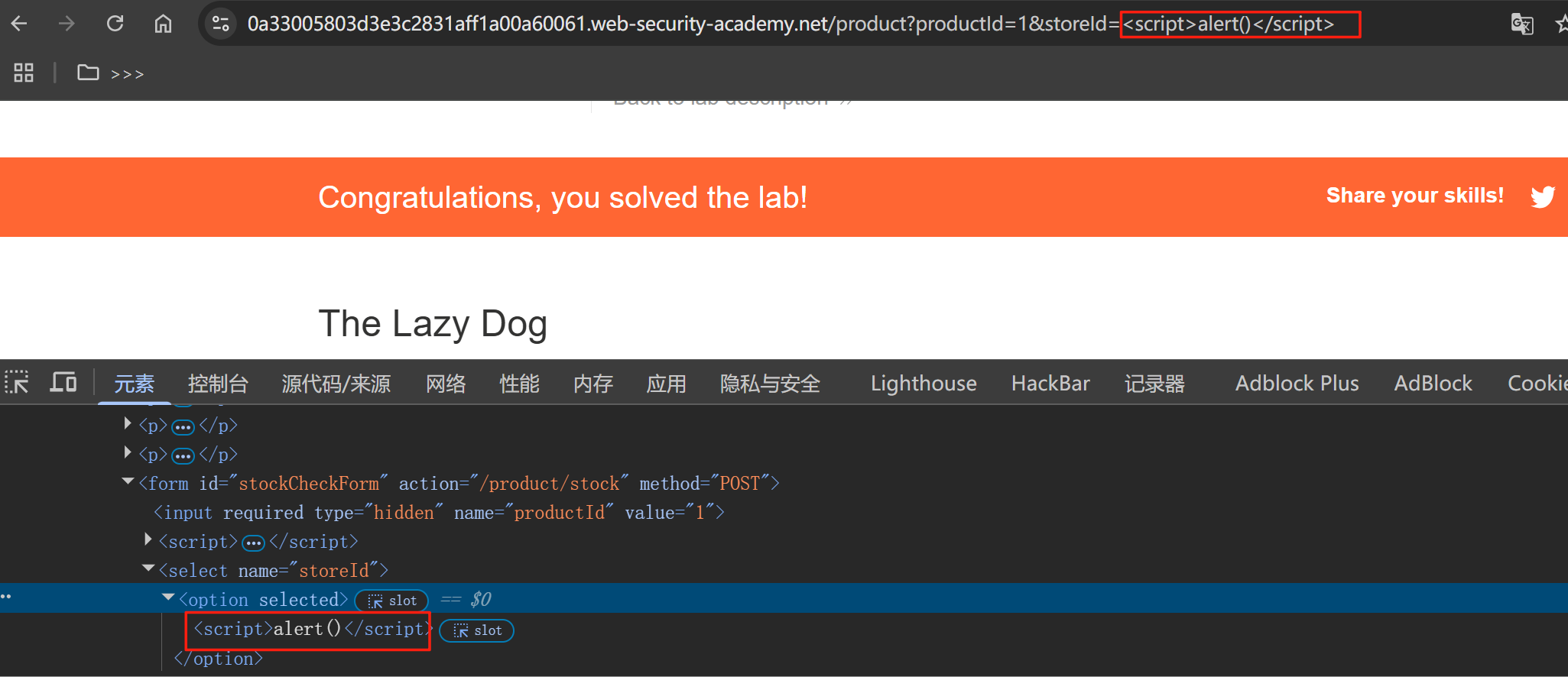Viewport: 1568px width, 677px height.
Task: Expand ellipsis inside the collapsed script tag
Action: 253,543
